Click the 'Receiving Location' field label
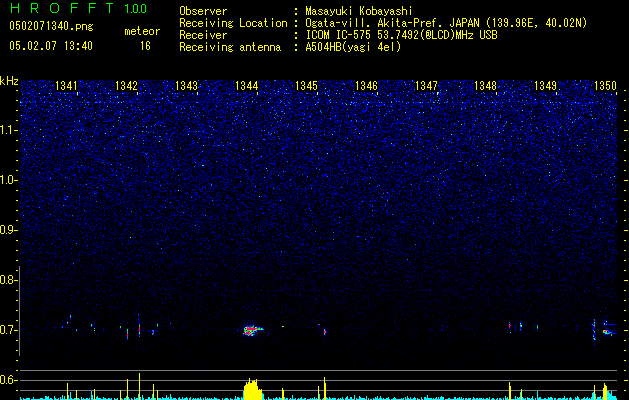This screenshot has height=400, width=629. click(233, 23)
